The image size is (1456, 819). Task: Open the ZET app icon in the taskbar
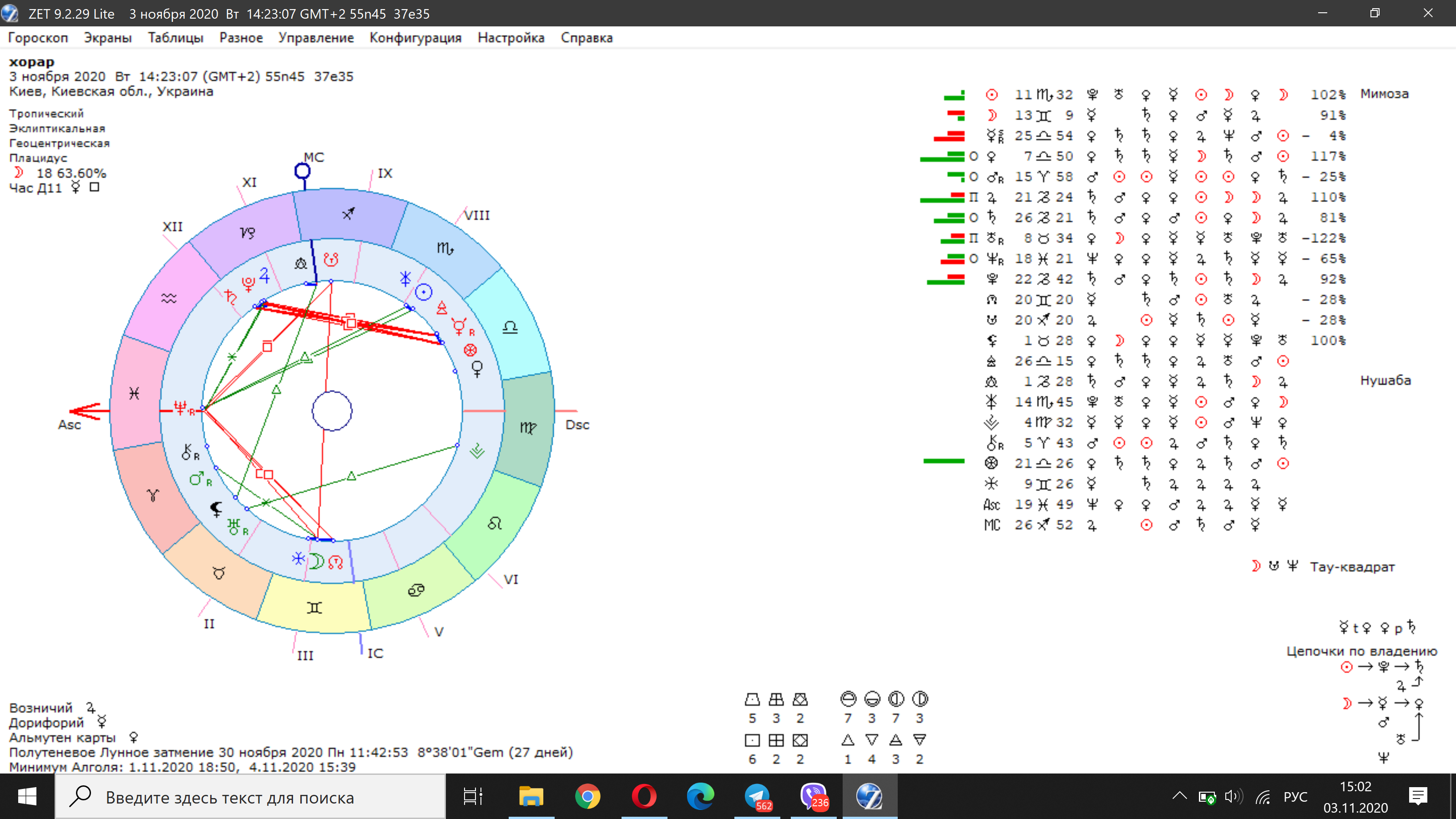[x=869, y=796]
